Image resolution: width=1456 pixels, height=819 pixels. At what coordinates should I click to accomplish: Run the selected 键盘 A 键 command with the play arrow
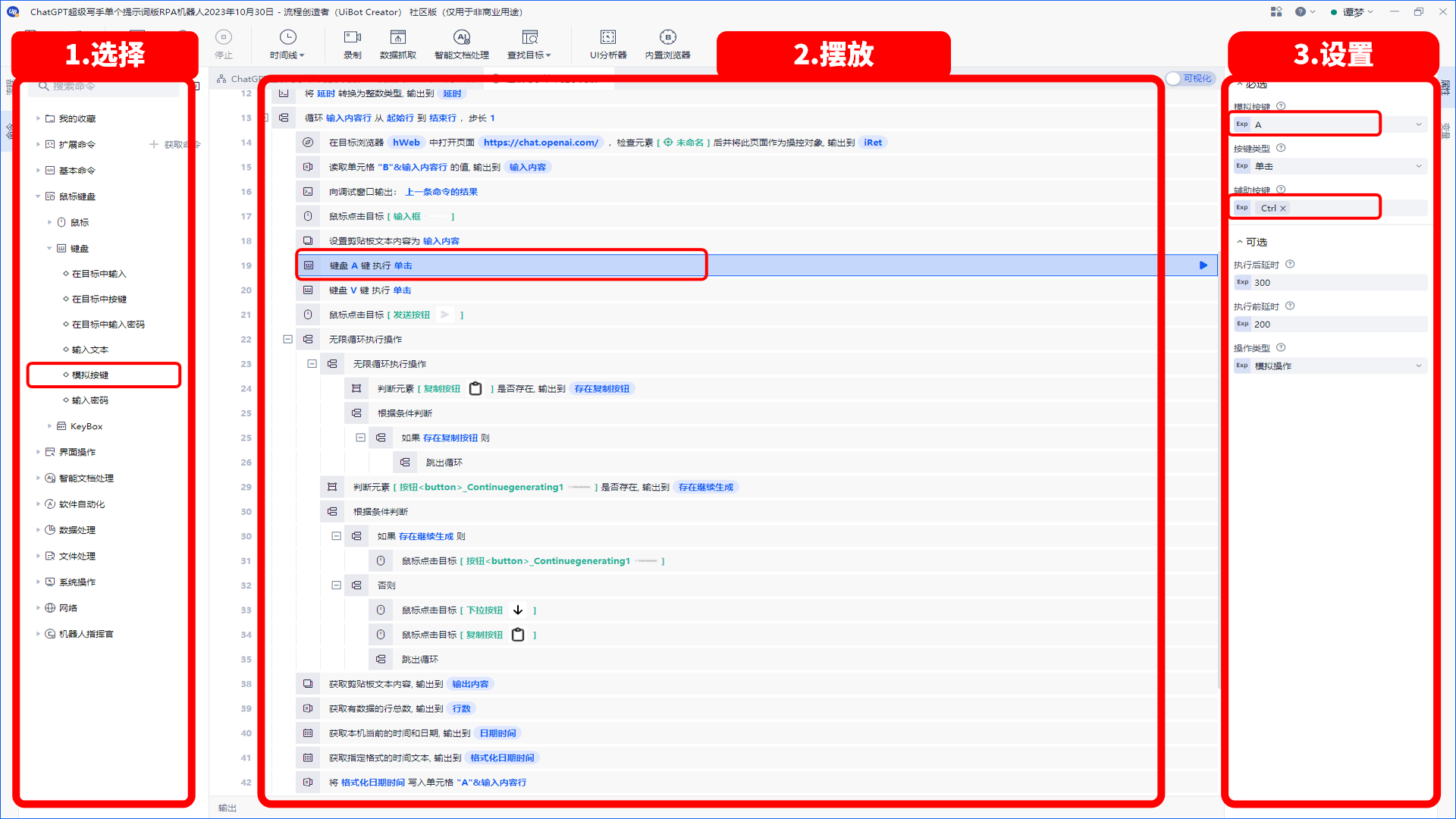tap(1203, 265)
